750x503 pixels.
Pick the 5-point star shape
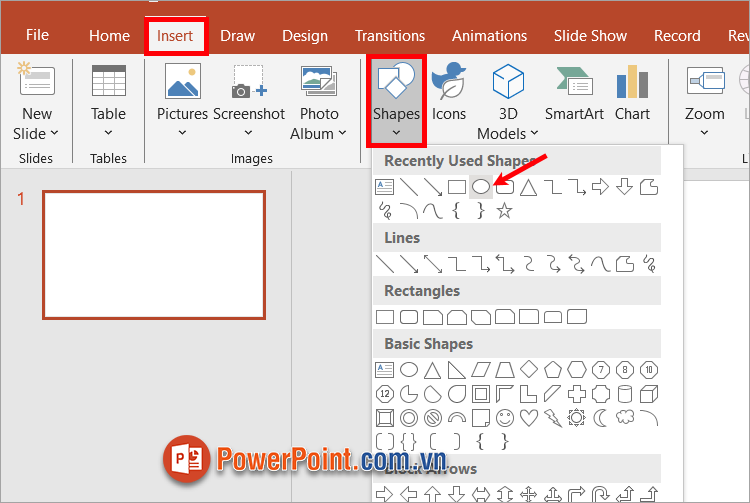coord(505,211)
